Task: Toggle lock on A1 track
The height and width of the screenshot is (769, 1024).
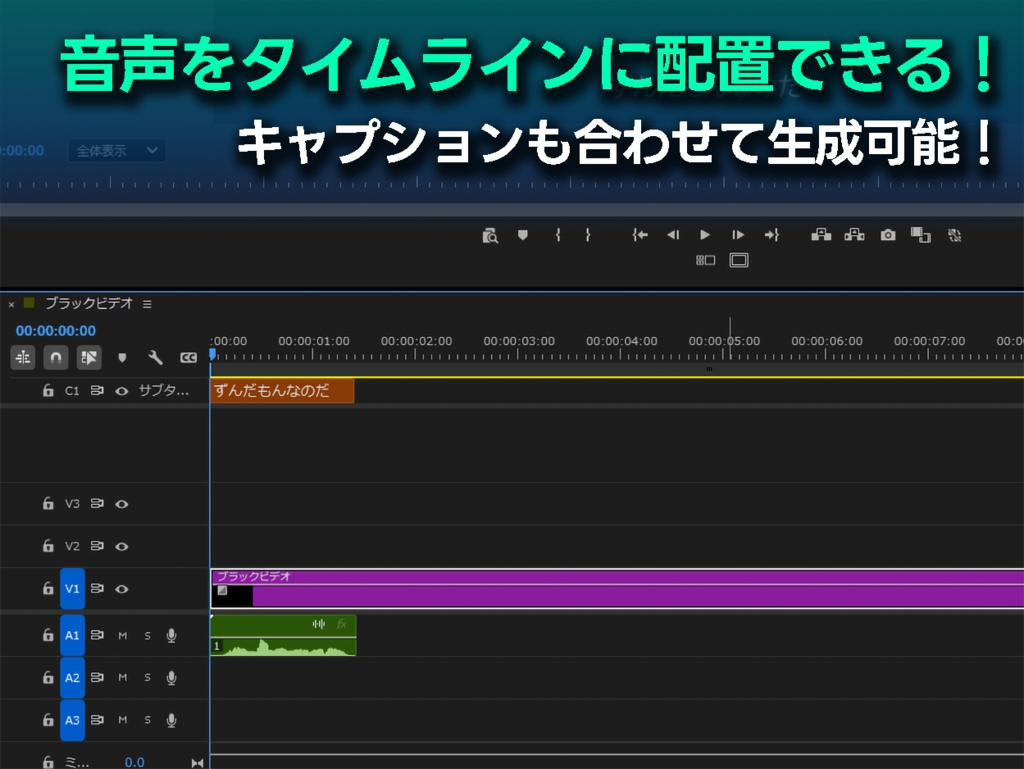Action: (x=48, y=635)
